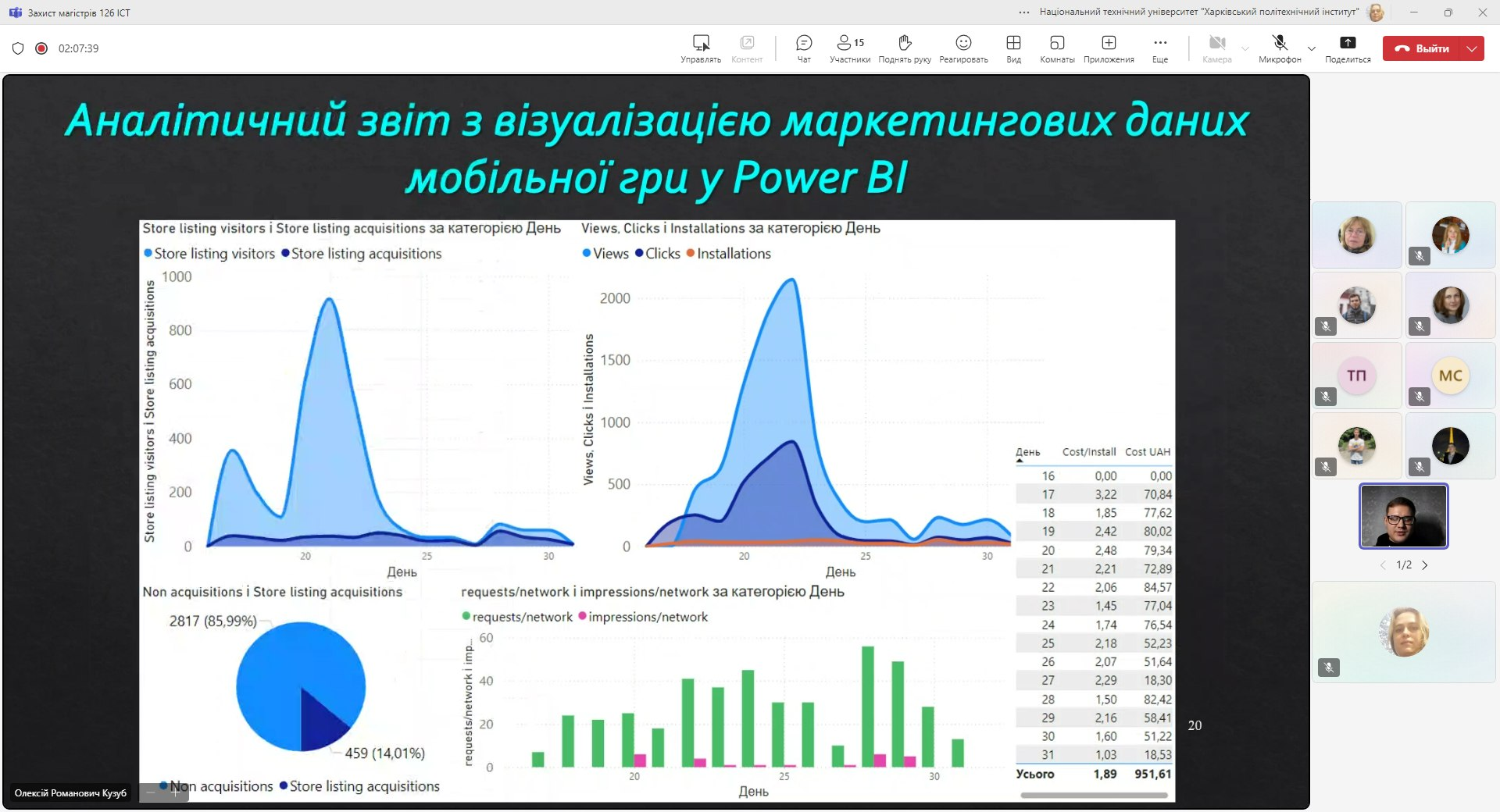Click presenter name Олексій Романович Кузуб
The width and height of the screenshot is (1500, 812).
[70, 793]
